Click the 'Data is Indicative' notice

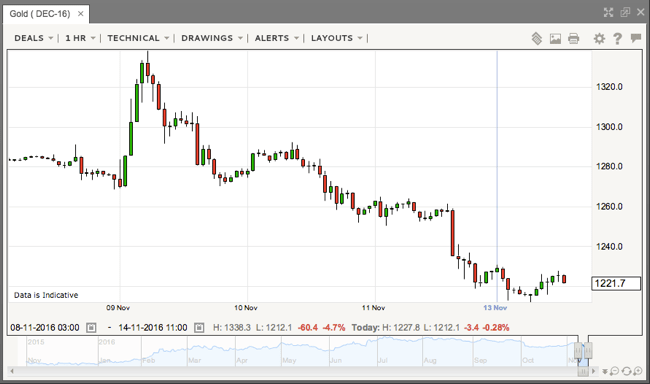(46, 295)
